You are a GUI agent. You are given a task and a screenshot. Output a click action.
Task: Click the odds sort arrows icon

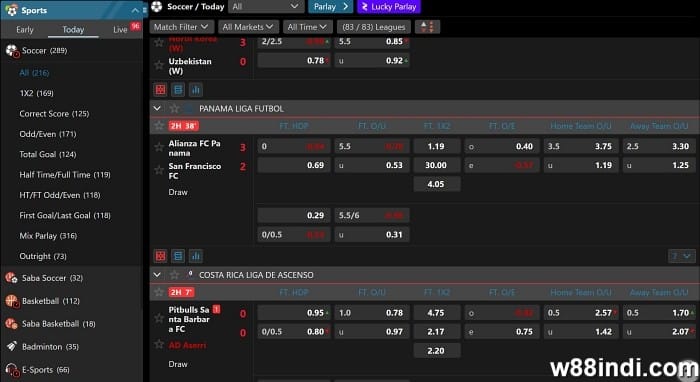[427, 27]
